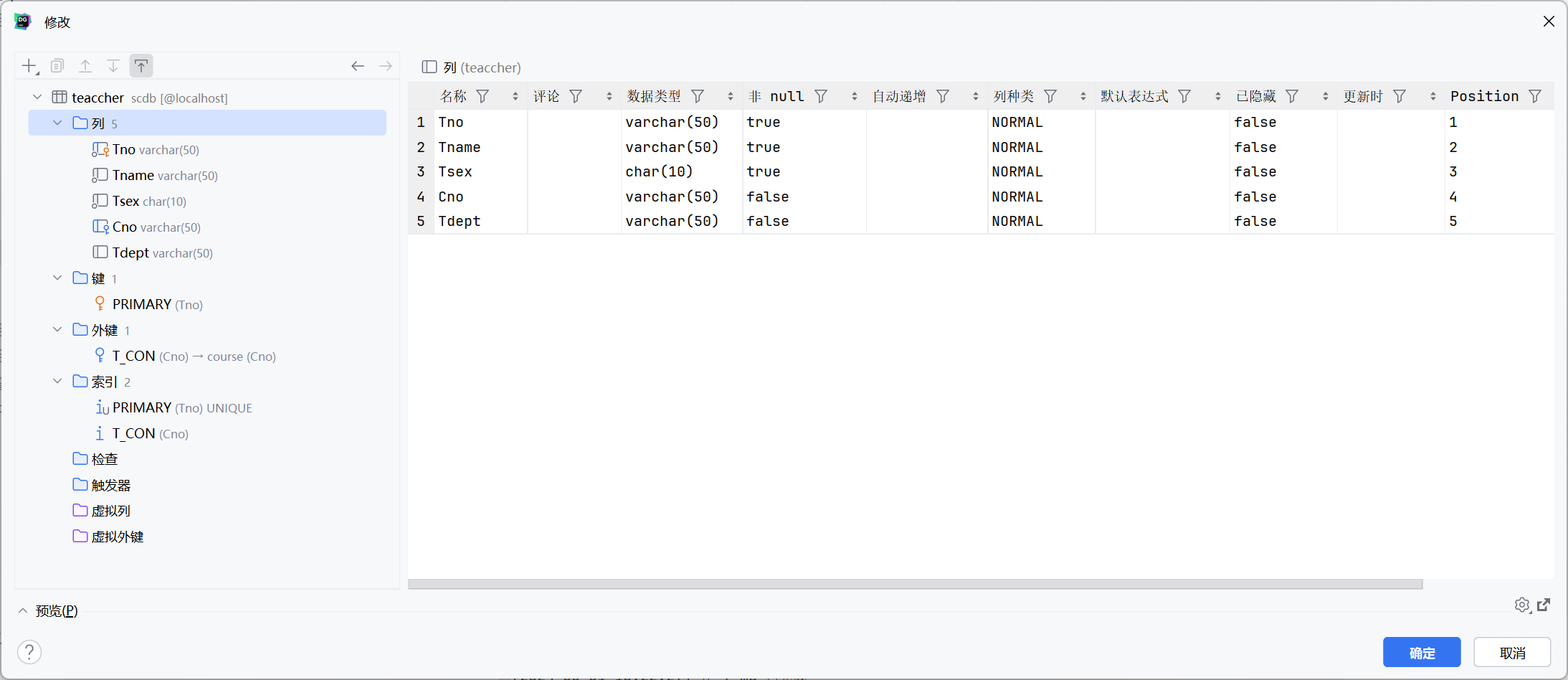This screenshot has width=1568, height=680.
Task: Open preview in external window icon
Action: [1544, 605]
